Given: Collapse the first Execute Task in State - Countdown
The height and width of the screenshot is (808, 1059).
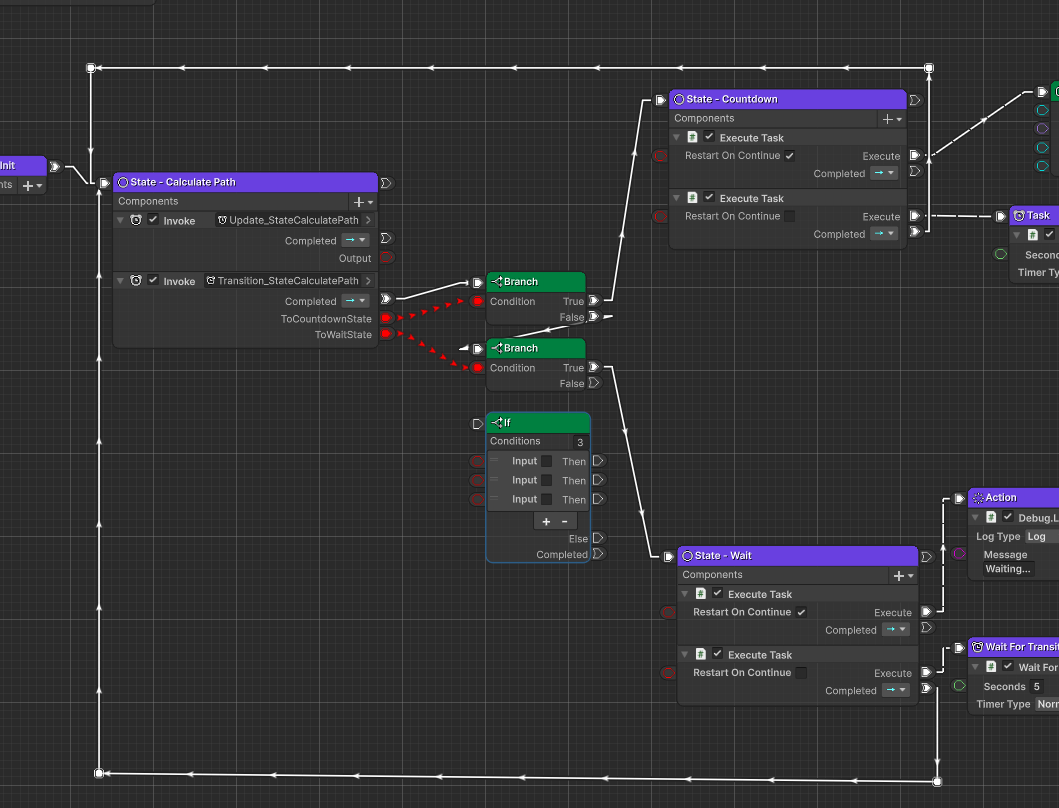Looking at the screenshot, I should pos(677,138).
